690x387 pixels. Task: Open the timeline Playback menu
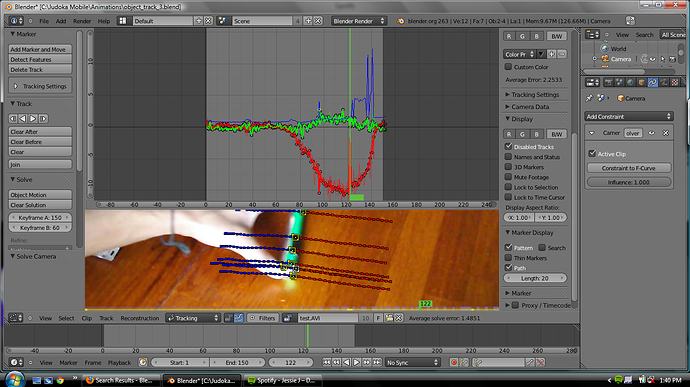point(119,363)
